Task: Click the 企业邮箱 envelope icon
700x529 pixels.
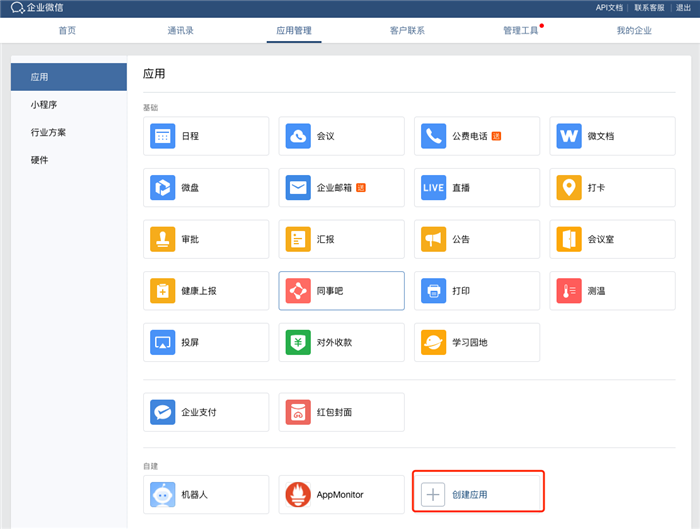Action: click(299, 187)
